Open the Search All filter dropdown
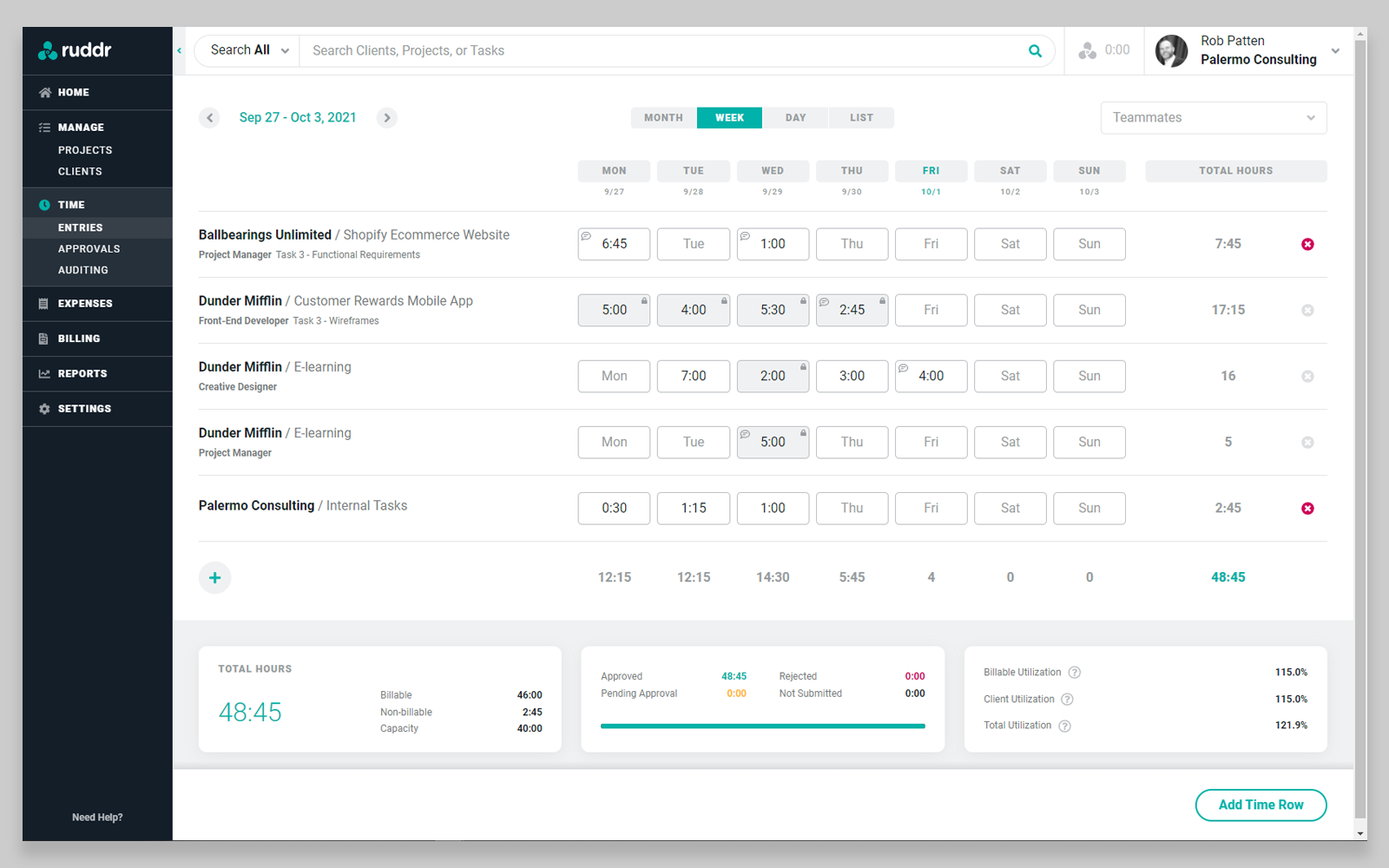Image resolution: width=1389 pixels, height=868 pixels. (x=246, y=50)
